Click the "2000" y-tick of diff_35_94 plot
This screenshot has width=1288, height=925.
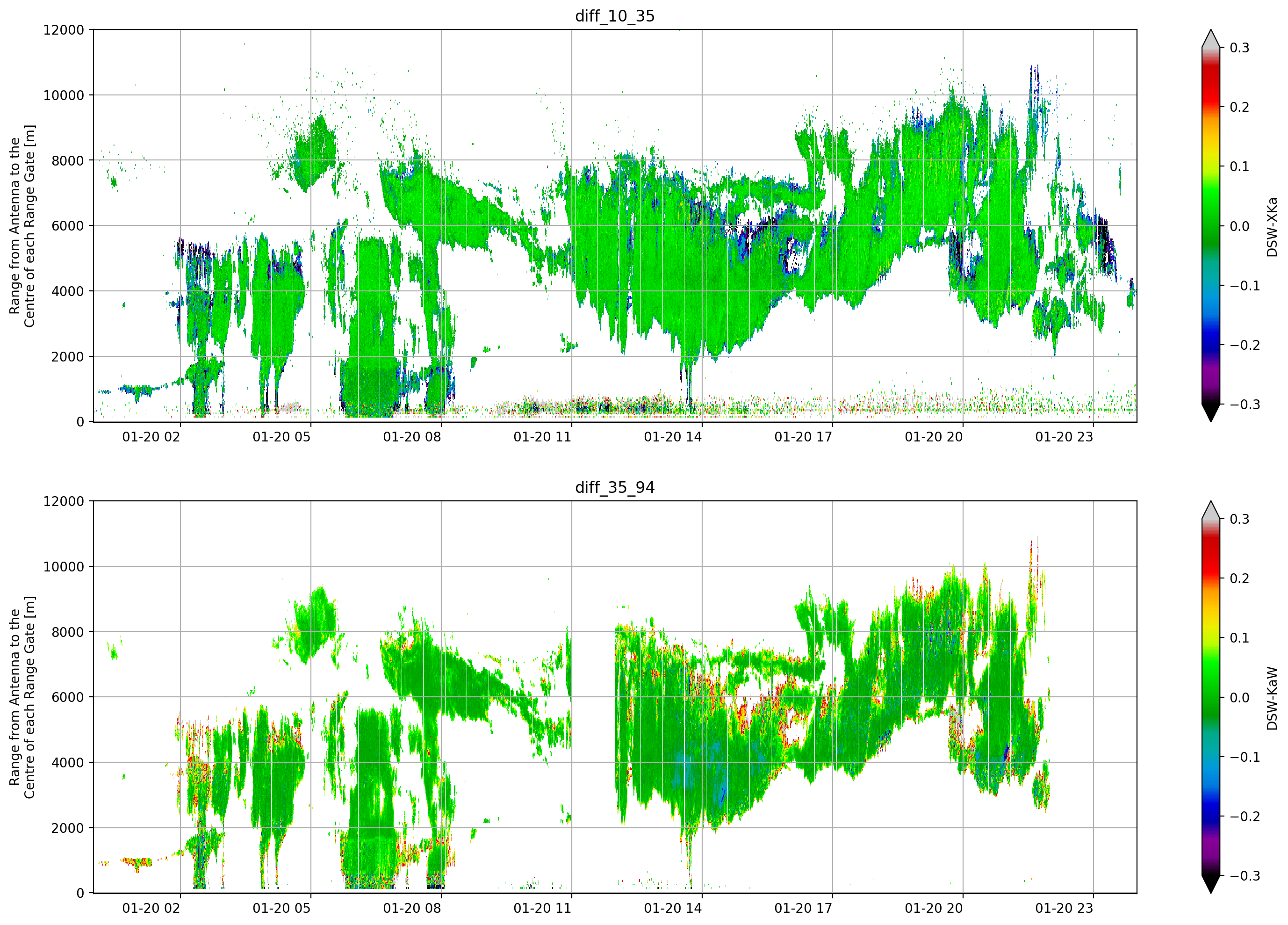tap(68, 828)
